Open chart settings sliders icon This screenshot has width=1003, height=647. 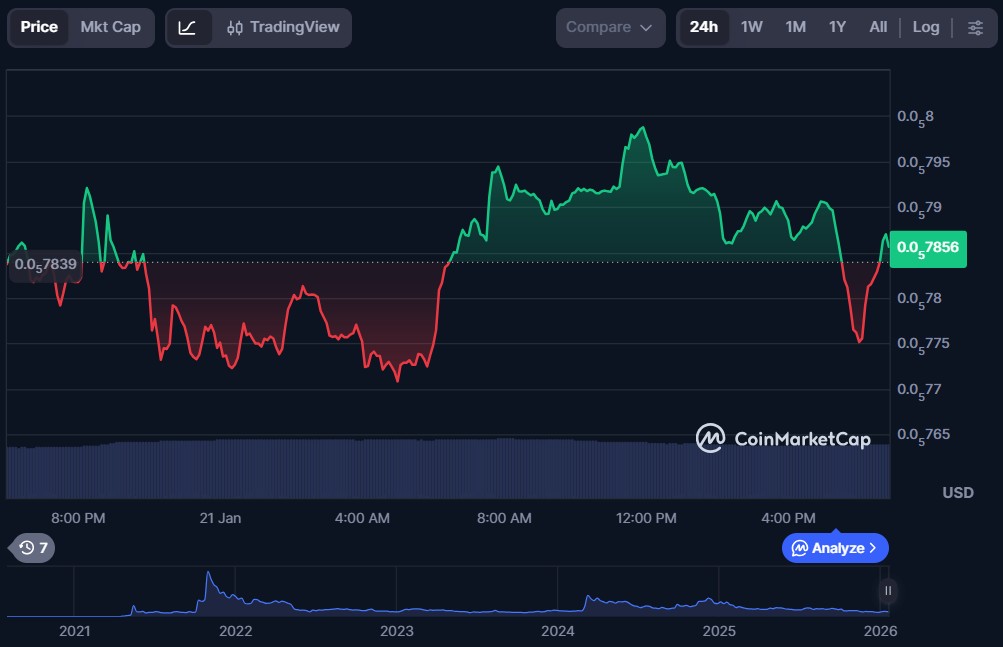tap(975, 27)
